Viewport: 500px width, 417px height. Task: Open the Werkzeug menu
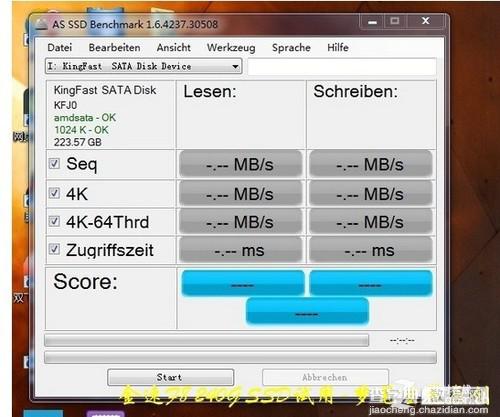coord(231,48)
